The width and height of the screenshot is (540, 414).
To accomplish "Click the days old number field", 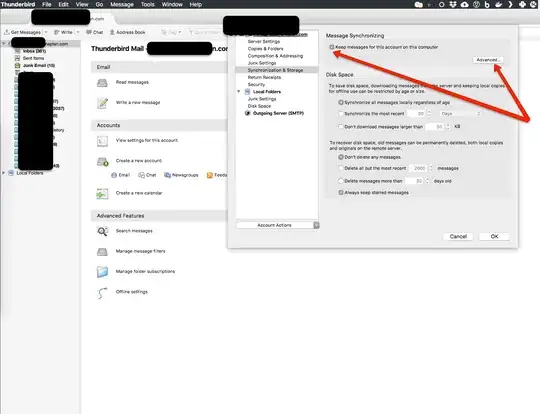I will 415,181.
